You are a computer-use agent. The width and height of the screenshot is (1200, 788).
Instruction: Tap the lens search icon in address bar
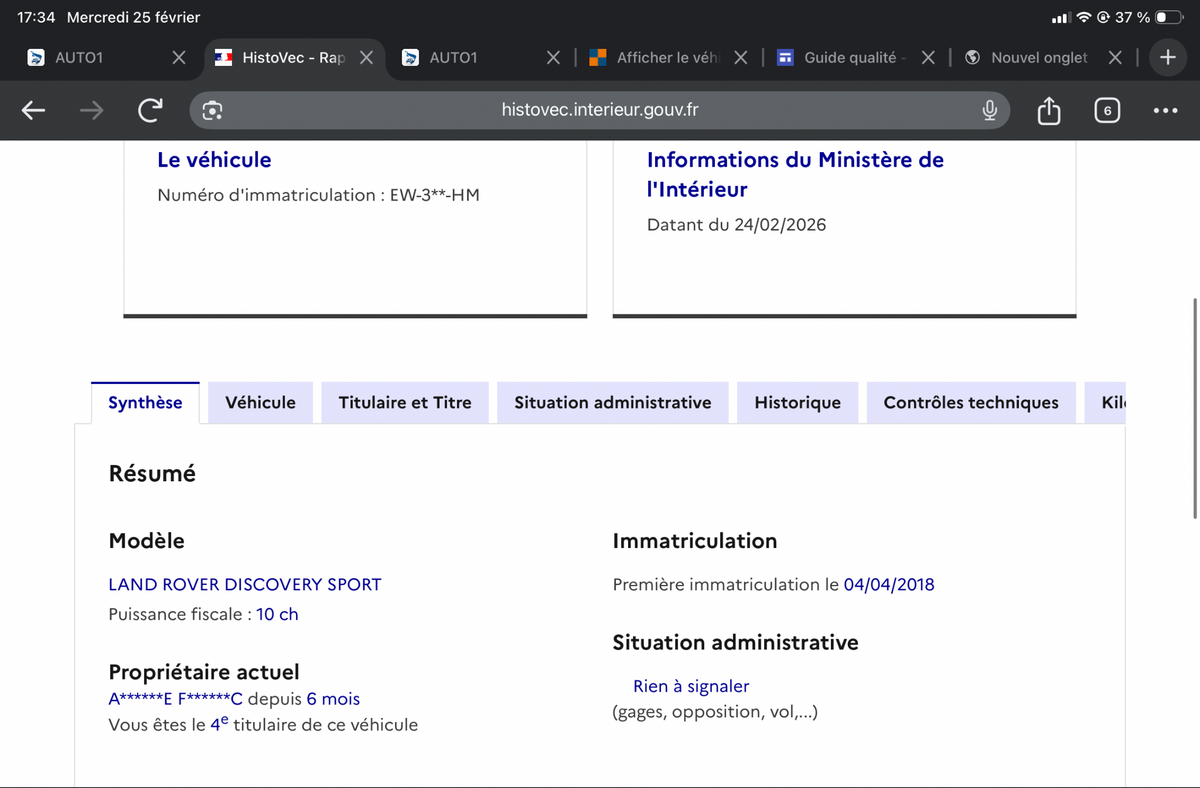(212, 111)
